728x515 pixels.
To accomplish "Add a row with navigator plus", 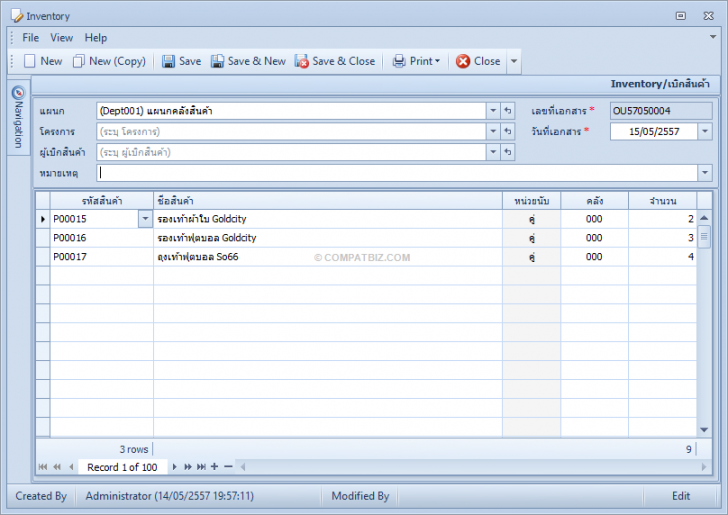I will point(214,466).
